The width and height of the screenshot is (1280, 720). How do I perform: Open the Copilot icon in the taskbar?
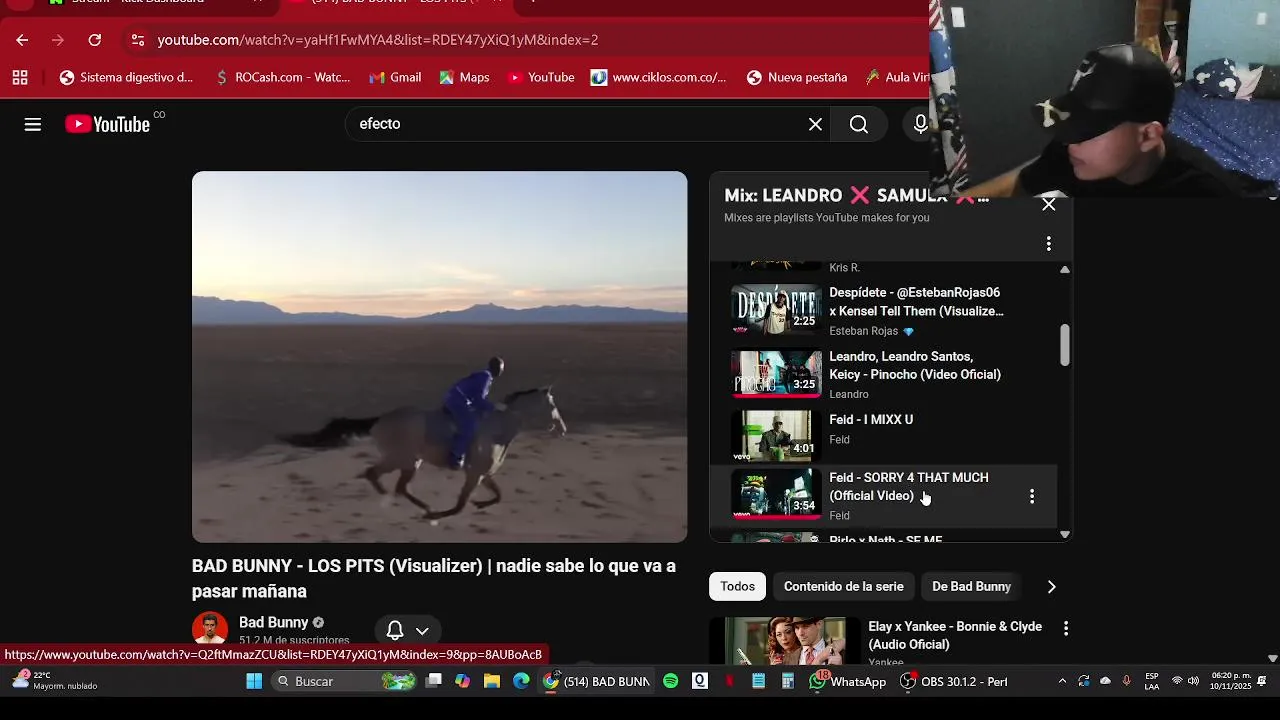pos(462,681)
